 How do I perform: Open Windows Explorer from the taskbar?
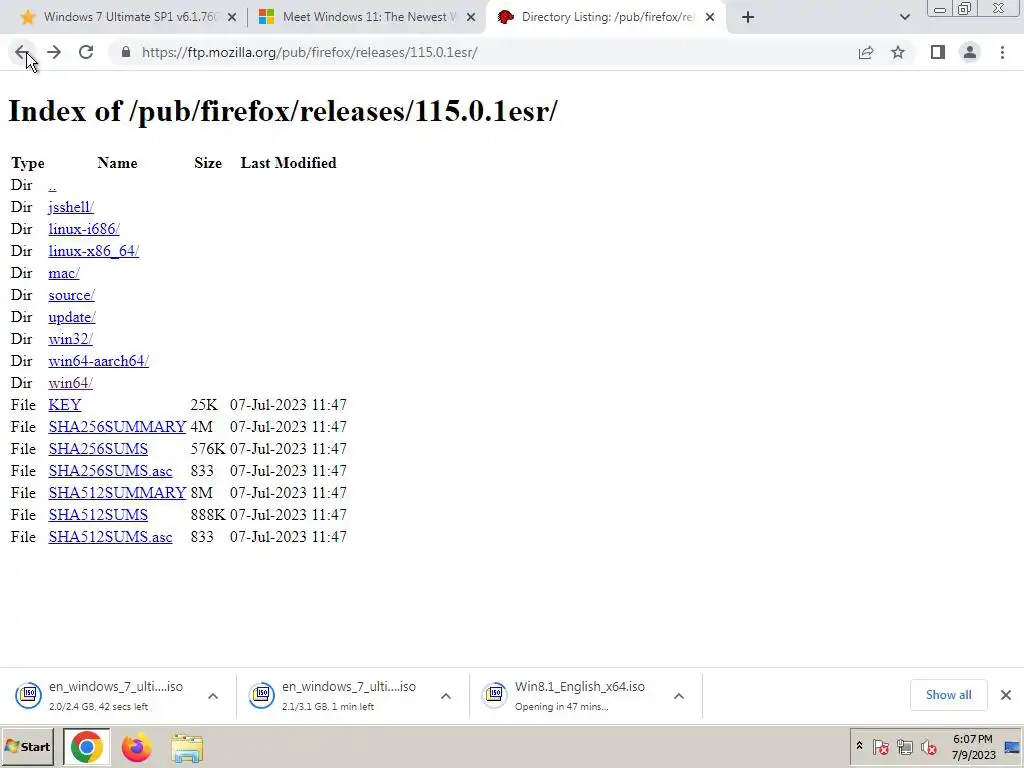[187, 748]
